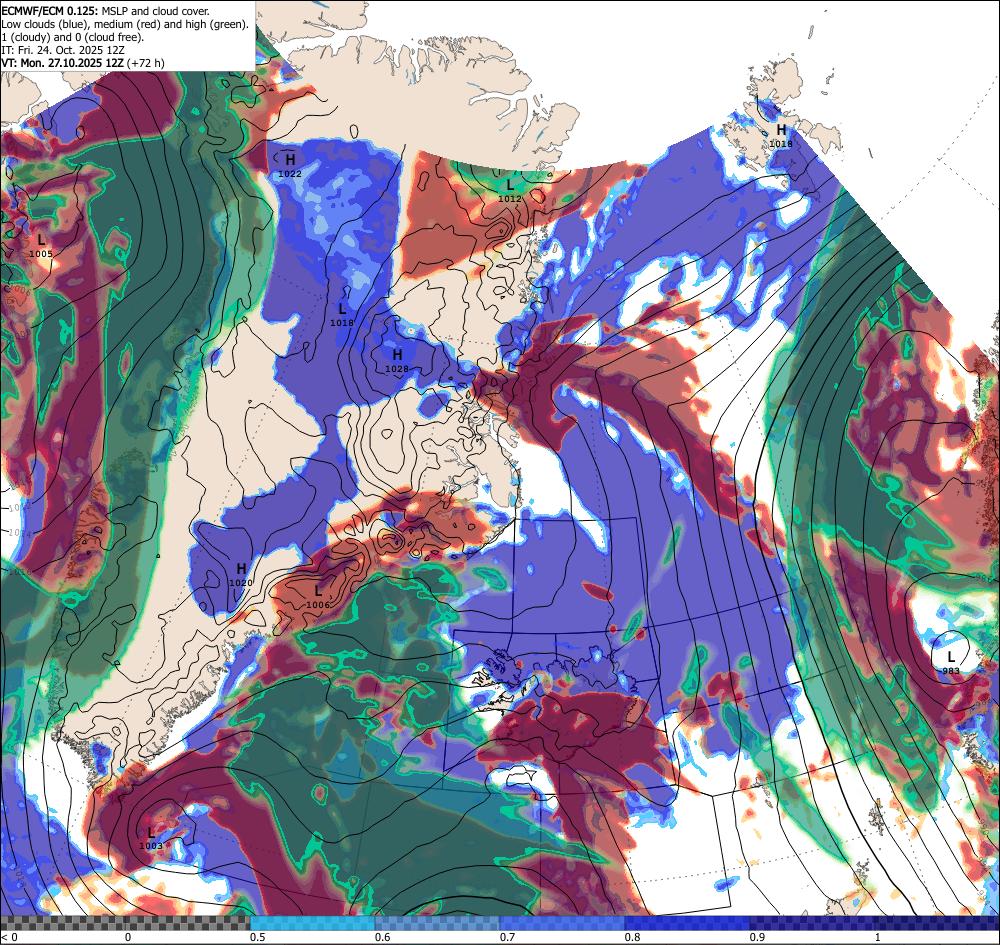Click the 0.6–0.7 color bar swatch
The height and width of the screenshot is (945, 1000).
tap(438, 923)
